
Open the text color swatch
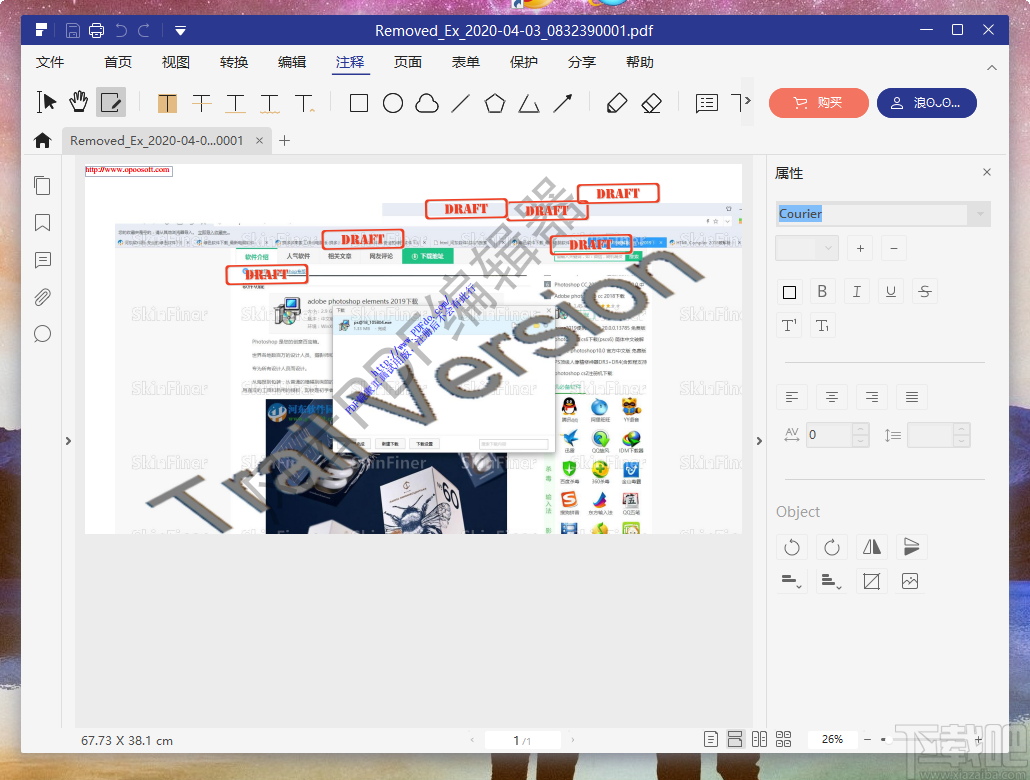tap(790, 292)
